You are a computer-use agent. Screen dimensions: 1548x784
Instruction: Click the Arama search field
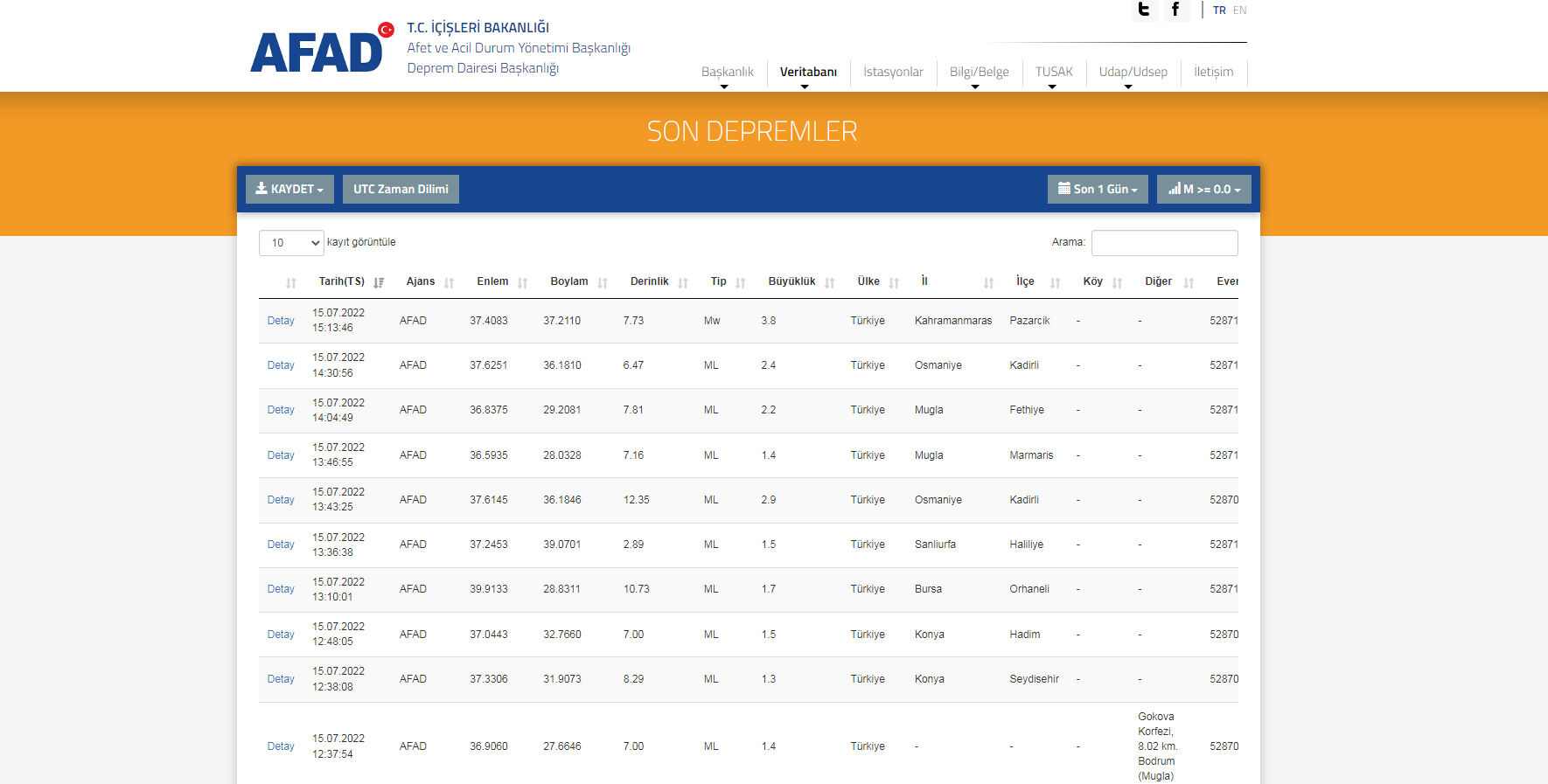coord(1164,243)
